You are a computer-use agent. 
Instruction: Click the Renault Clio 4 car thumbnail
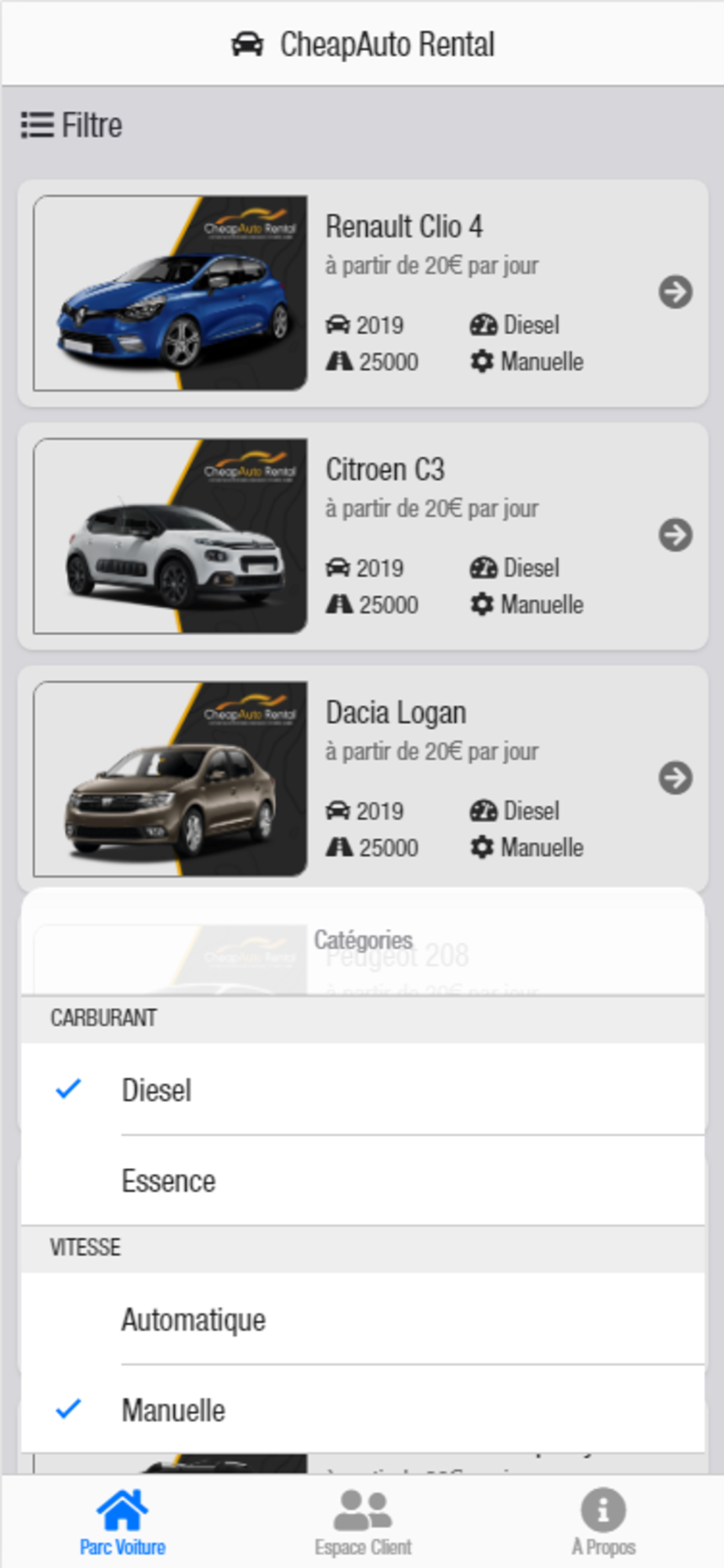pos(170,292)
